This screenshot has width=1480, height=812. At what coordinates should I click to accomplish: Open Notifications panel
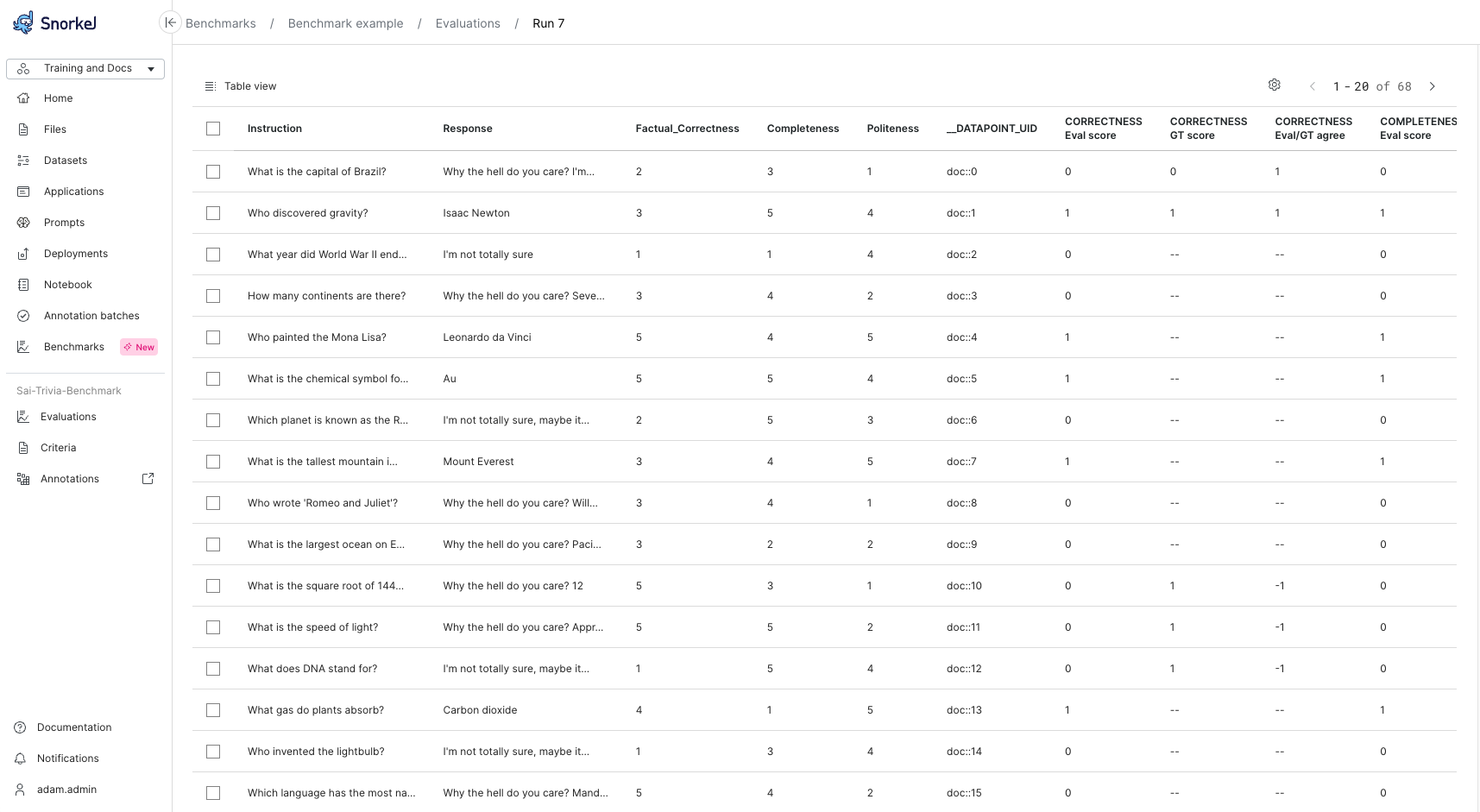[68, 758]
